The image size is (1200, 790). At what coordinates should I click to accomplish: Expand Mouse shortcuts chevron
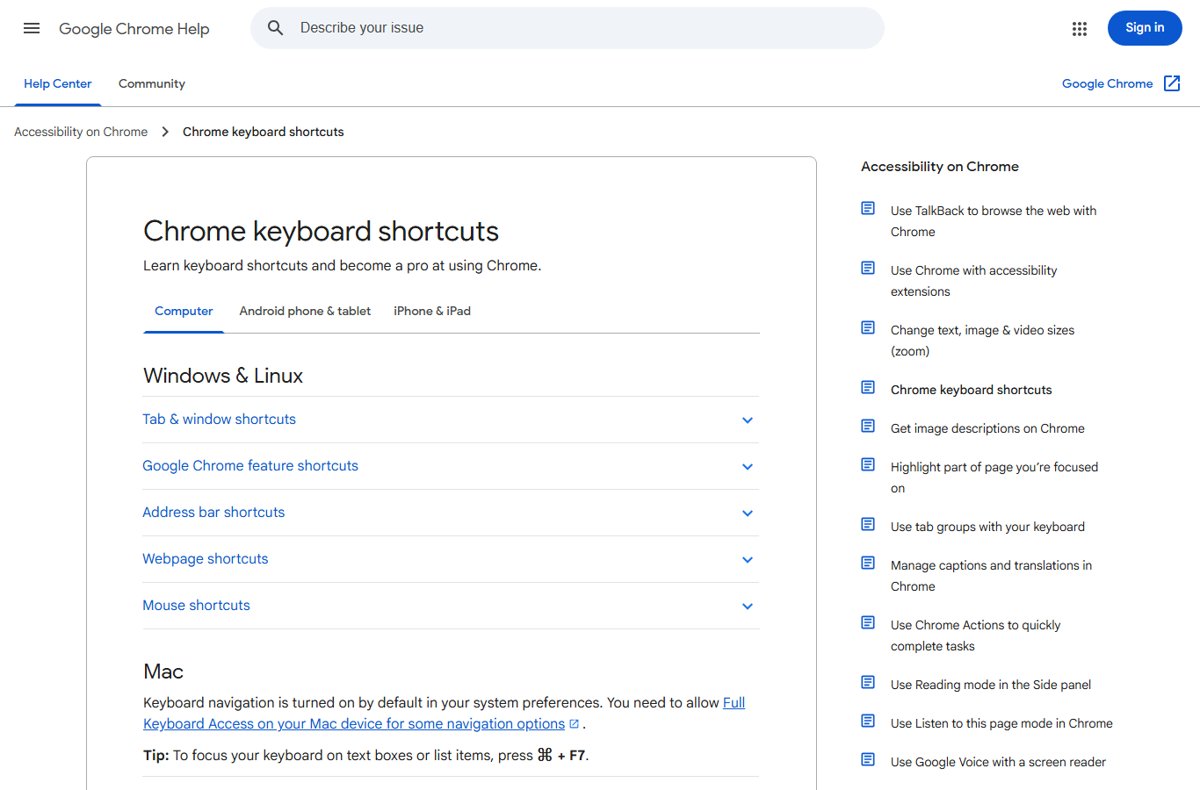point(747,606)
